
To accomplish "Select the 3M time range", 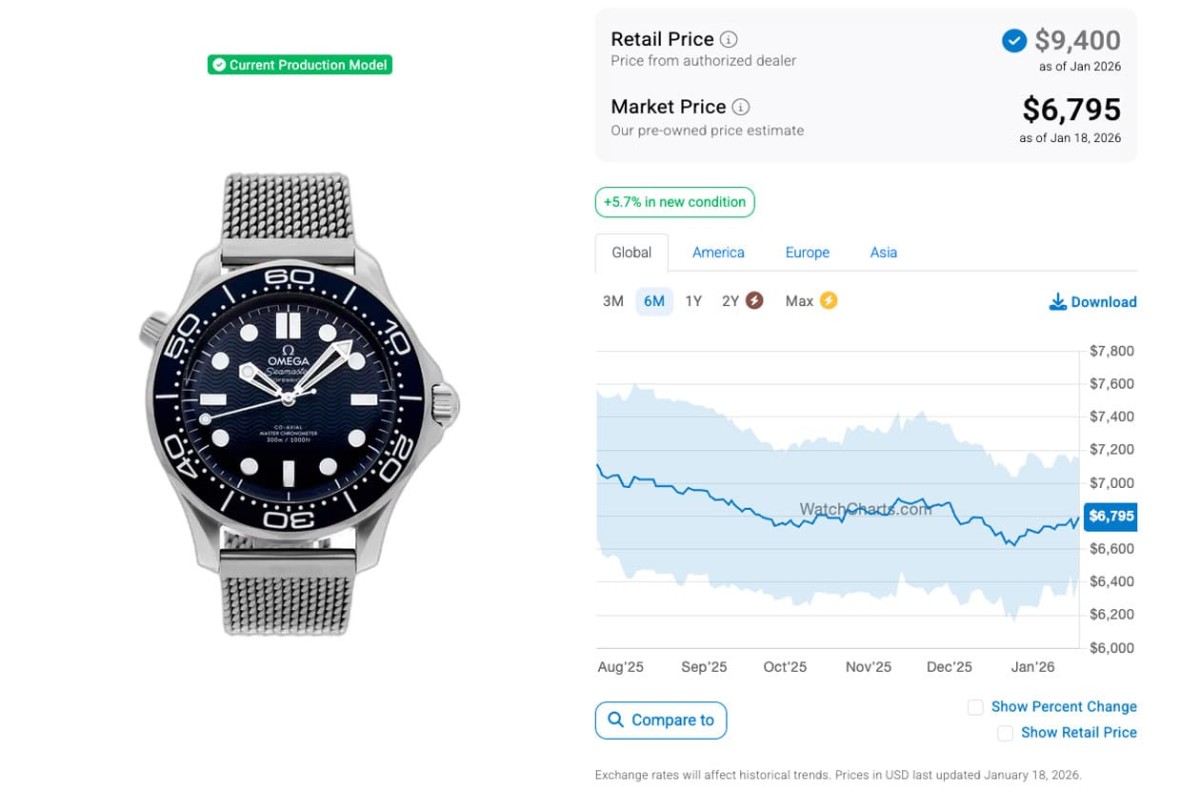I will point(613,301).
